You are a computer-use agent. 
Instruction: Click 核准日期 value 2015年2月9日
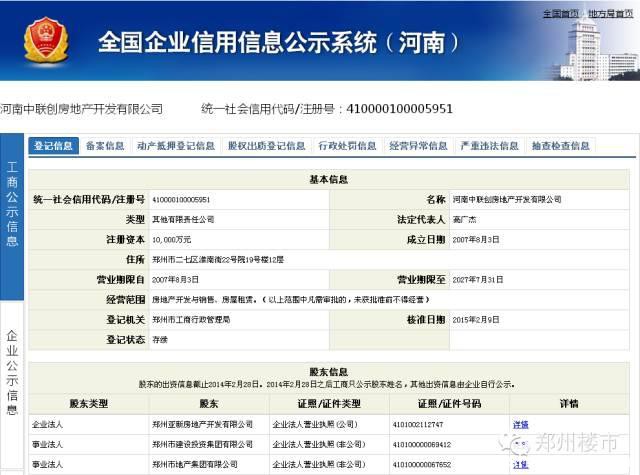click(476, 320)
